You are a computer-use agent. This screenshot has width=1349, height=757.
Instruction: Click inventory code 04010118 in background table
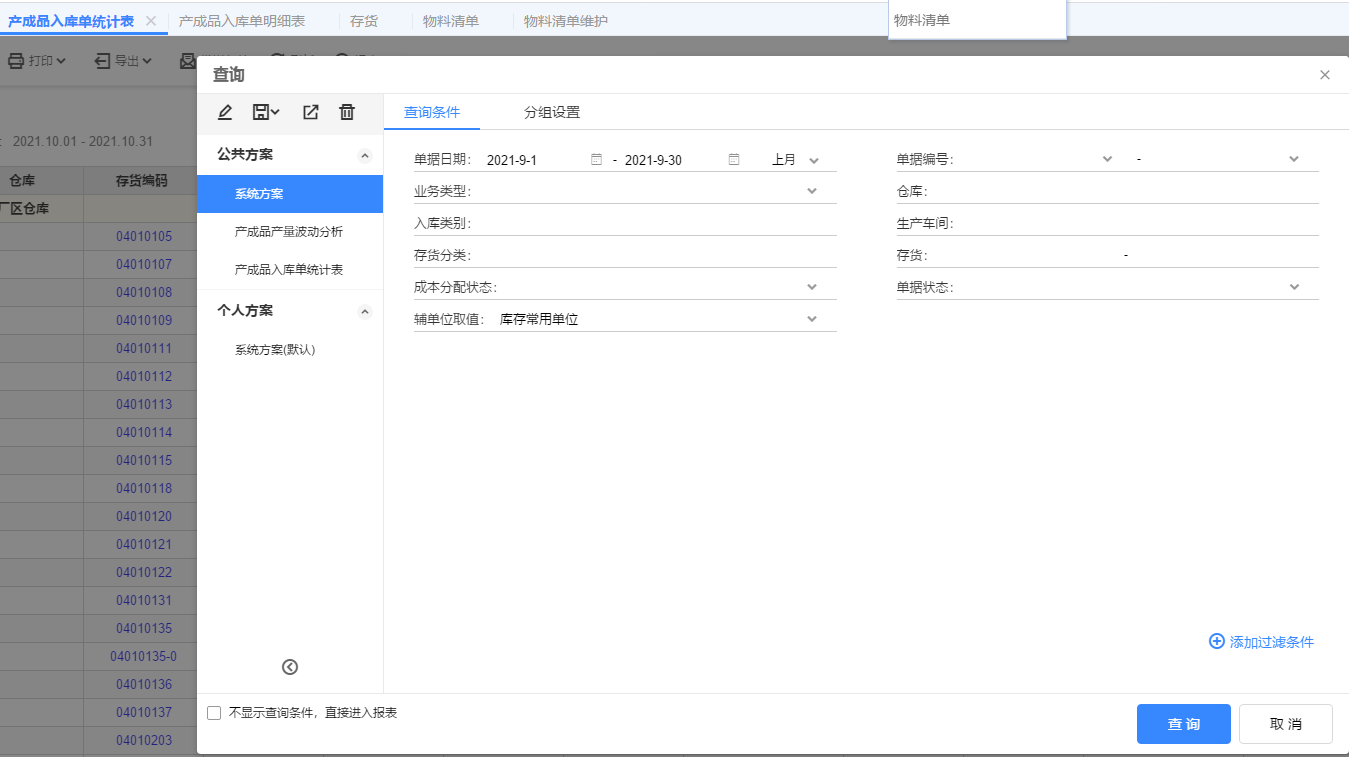pyautogui.click(x=144, y=489)
